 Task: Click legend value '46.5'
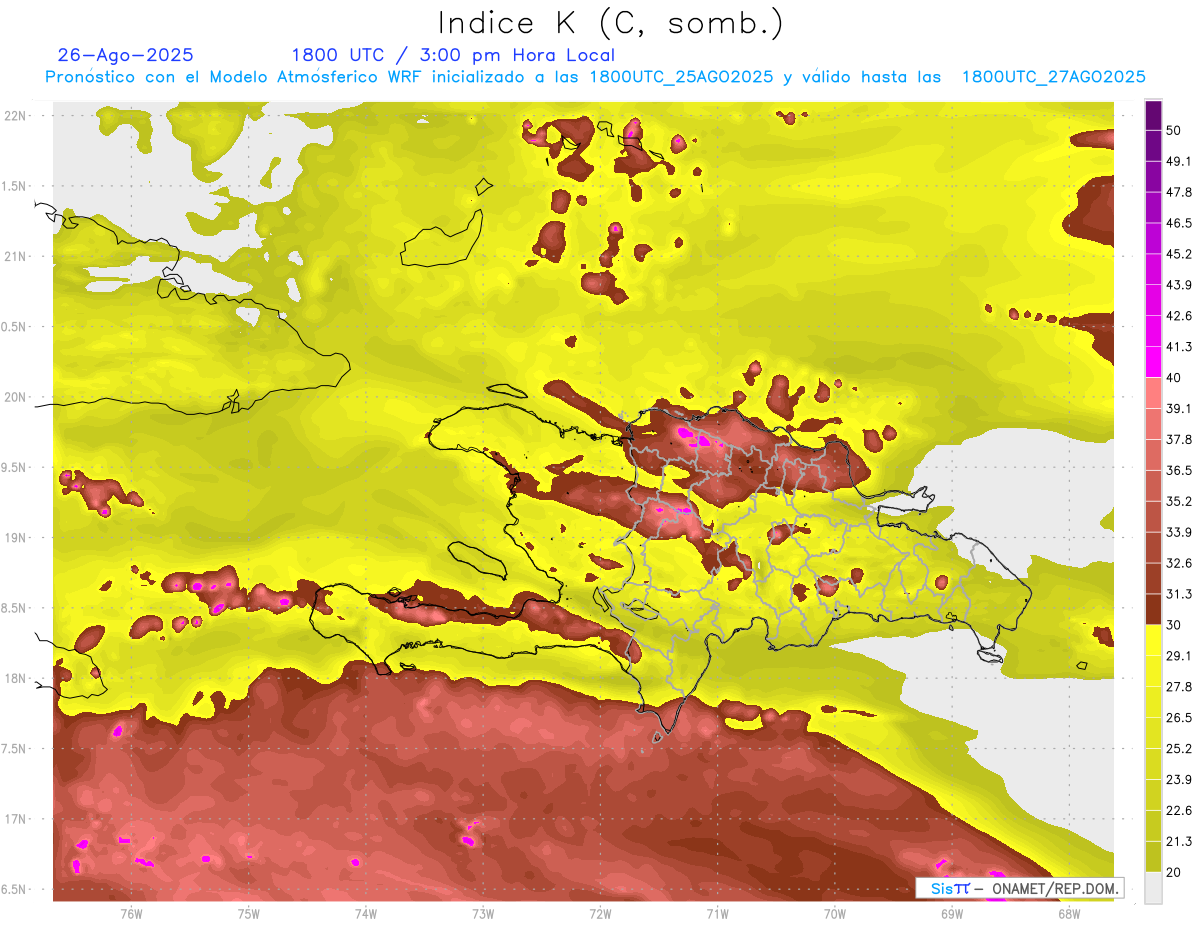pos(1178,223)
